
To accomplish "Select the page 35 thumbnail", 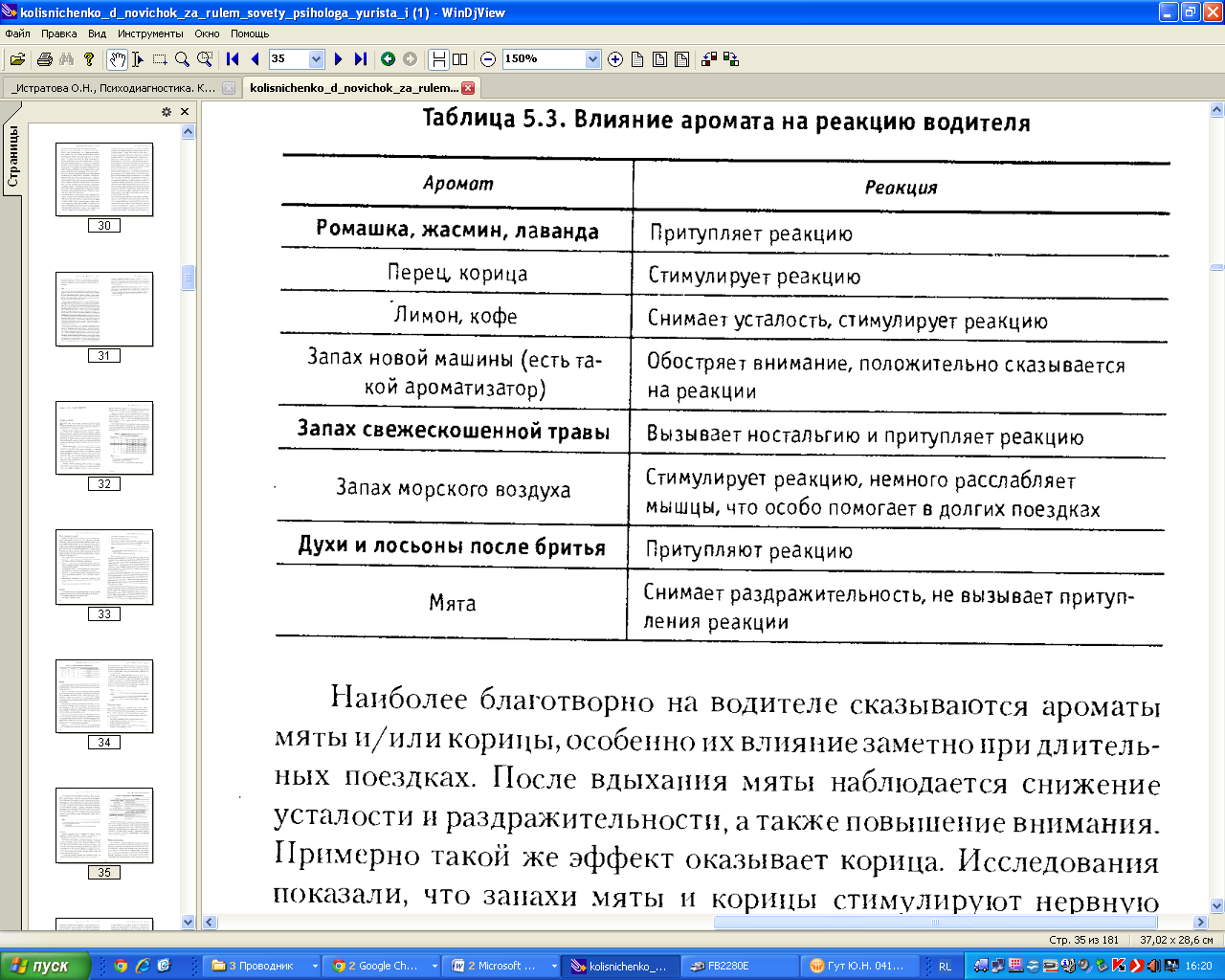I will [x=104, y=826].
